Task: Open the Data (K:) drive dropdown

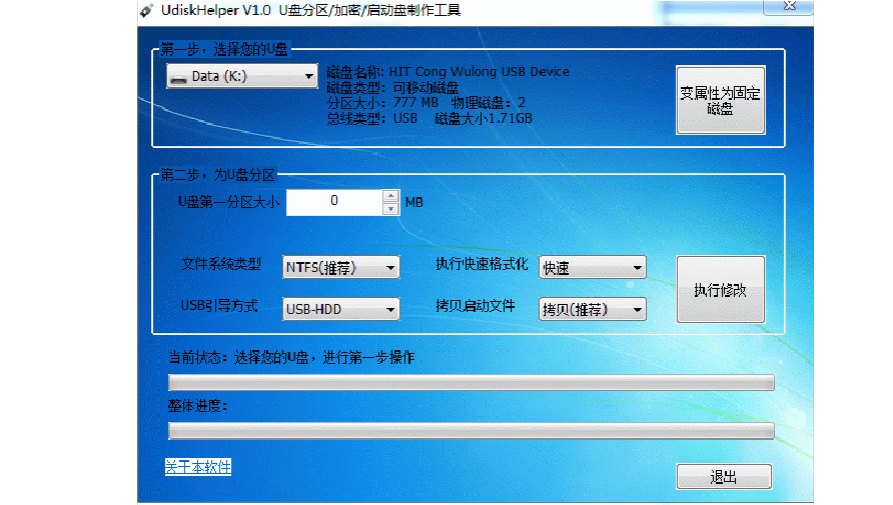Action: [x=242, y=76]
